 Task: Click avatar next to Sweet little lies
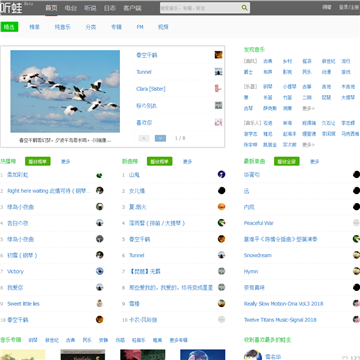coord(99,303)
